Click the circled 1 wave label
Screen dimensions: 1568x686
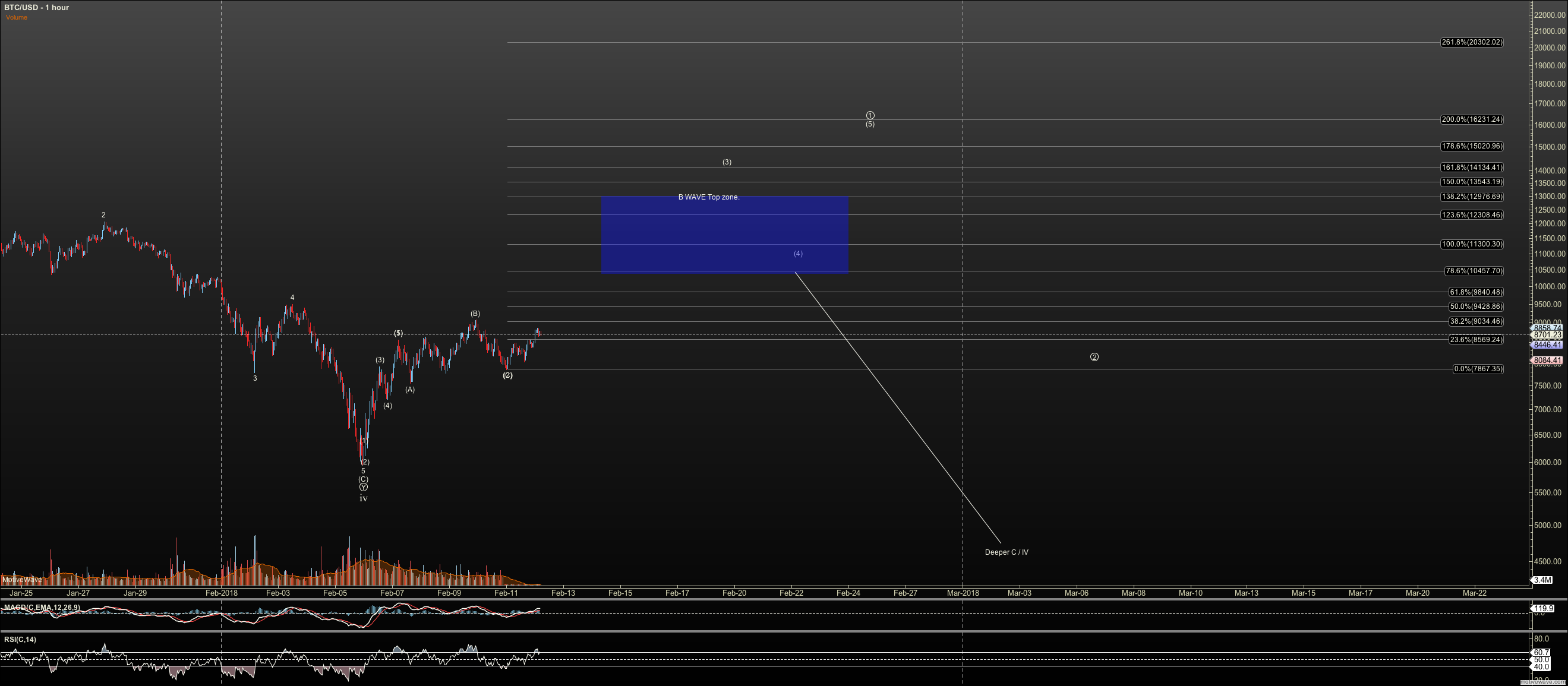pos(870,116)
